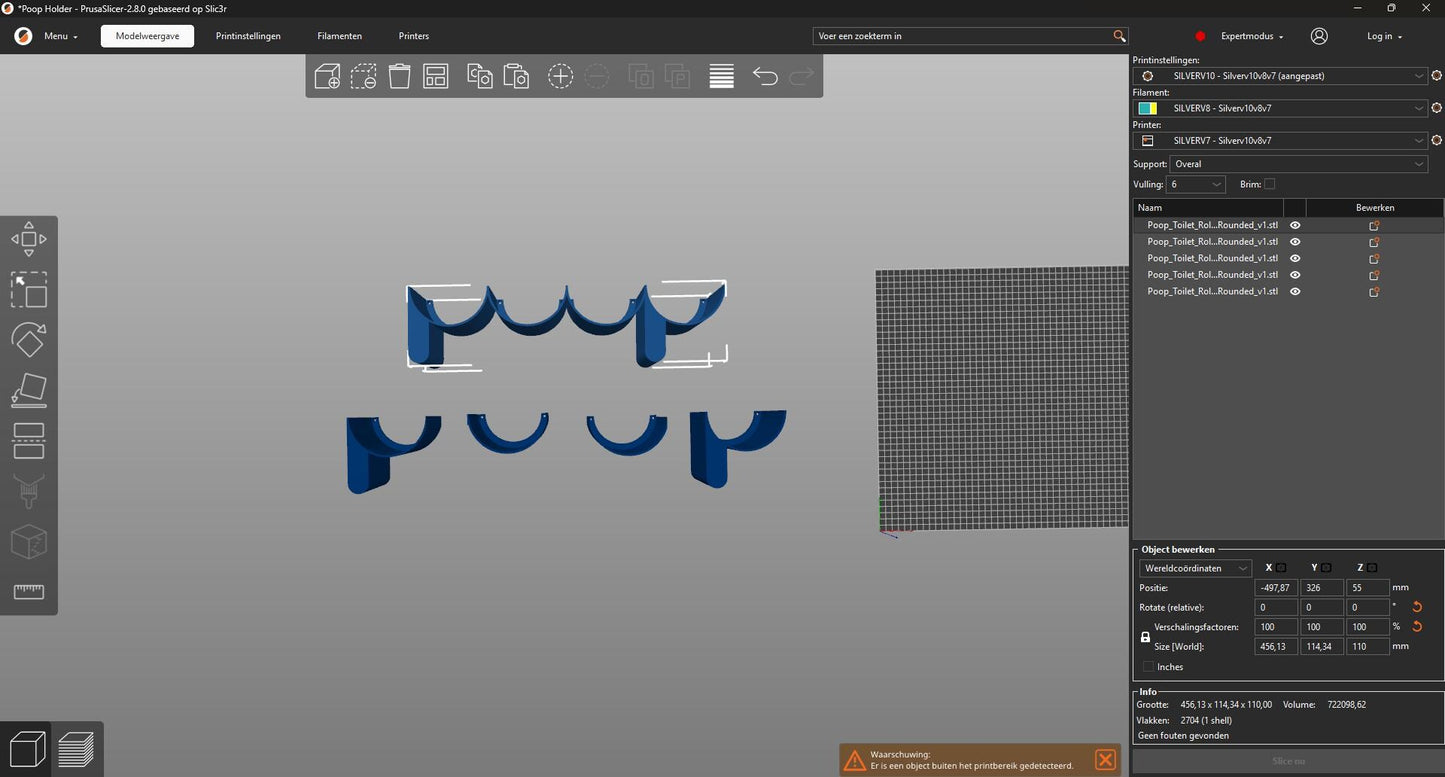Click the Log in button
Viewport: 1445px width, 777px height.
(1384, 36)
